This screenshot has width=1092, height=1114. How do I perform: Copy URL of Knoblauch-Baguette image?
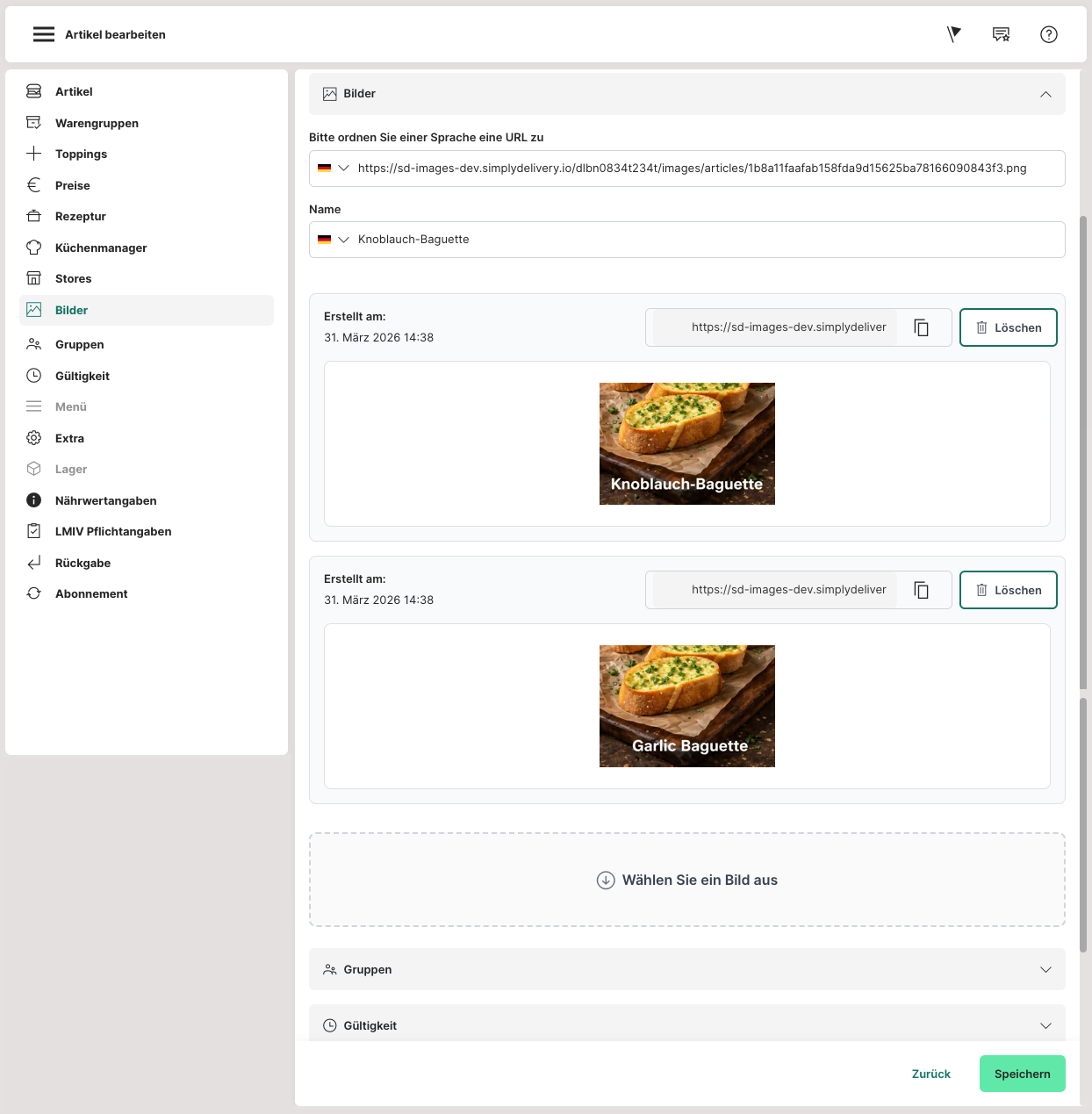coord(921,327)
